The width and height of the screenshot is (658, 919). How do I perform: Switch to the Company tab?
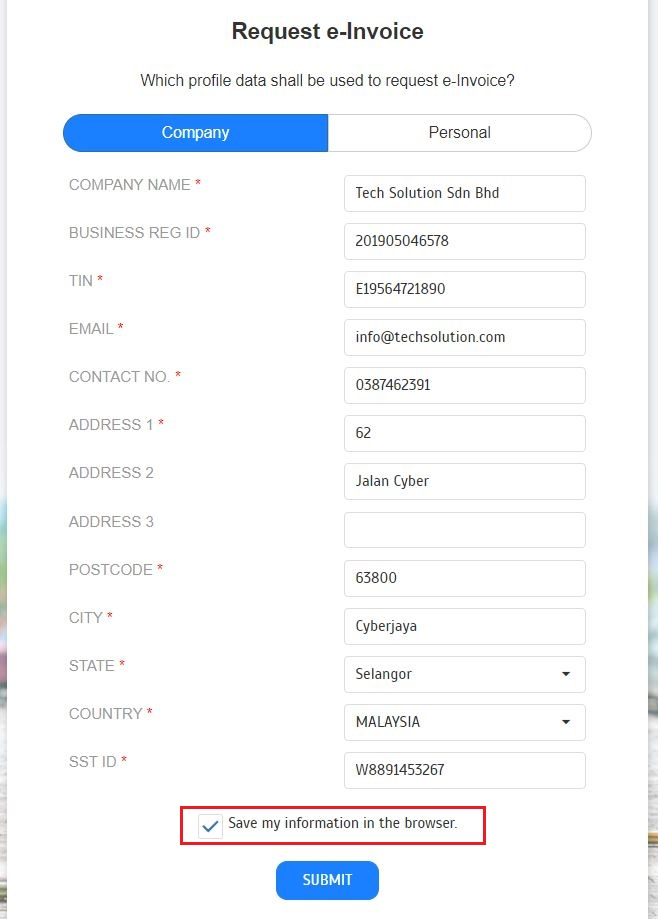(x=196, y=133)
